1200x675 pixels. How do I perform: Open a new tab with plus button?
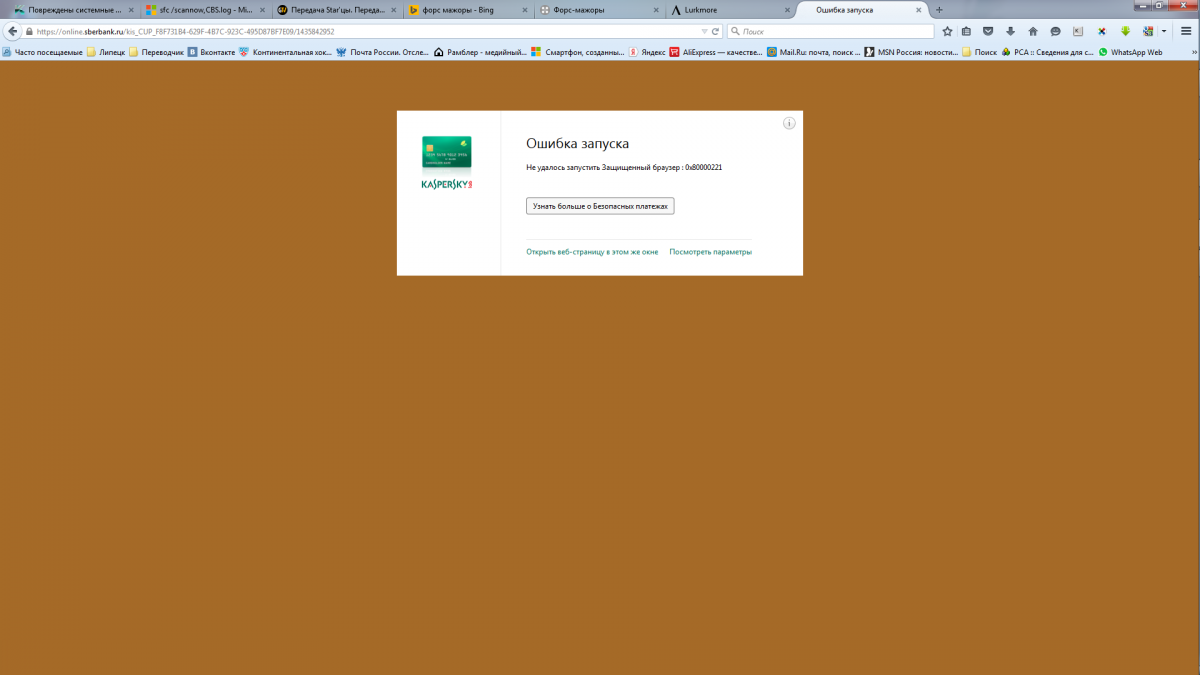coord(939,10)
